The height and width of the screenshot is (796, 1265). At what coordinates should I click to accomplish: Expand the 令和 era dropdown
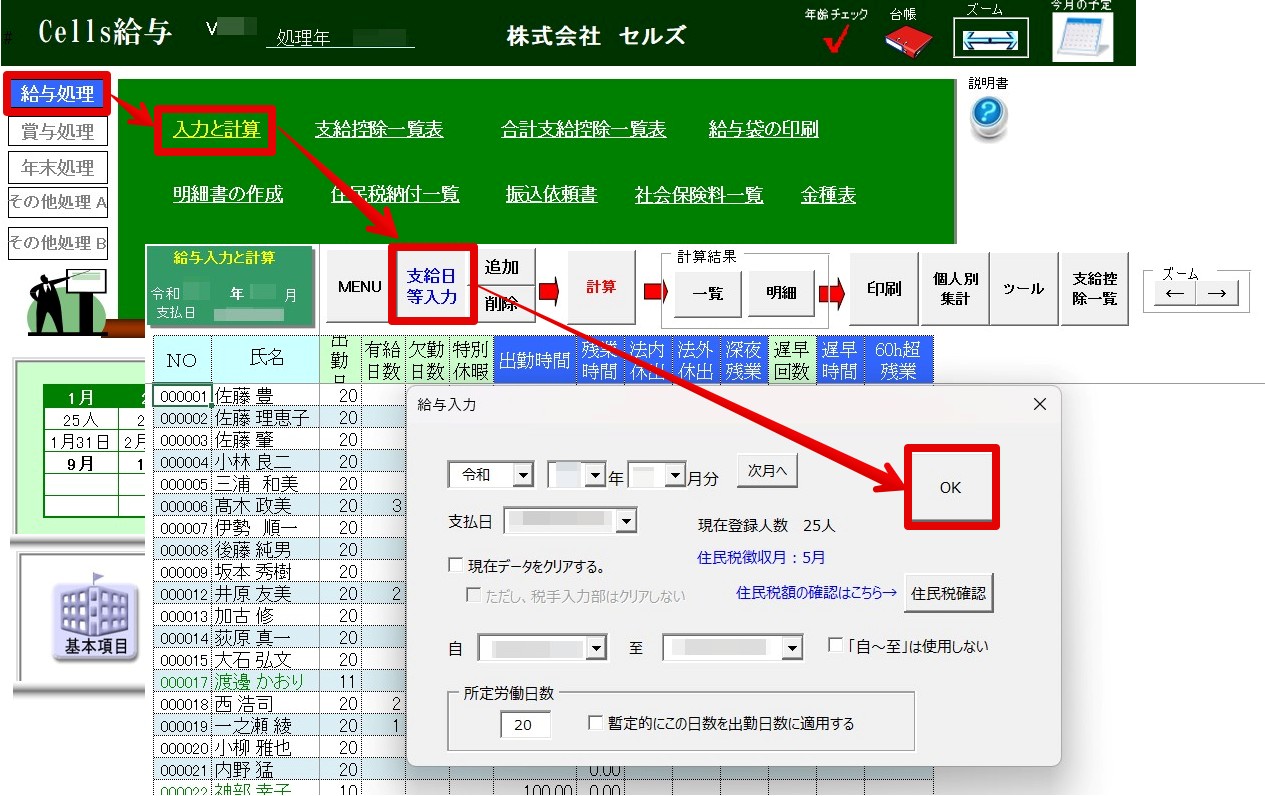[523, 475]
